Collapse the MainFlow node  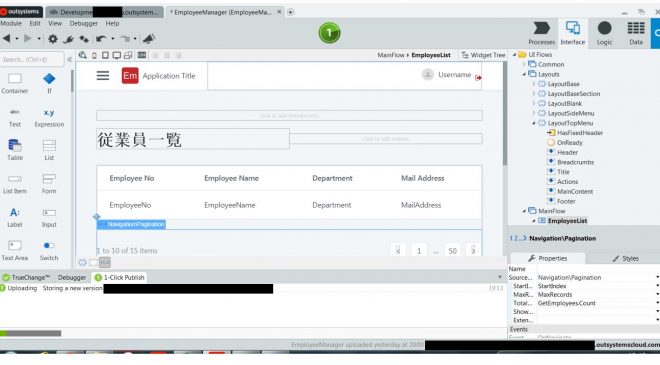(x=524, y=211)
